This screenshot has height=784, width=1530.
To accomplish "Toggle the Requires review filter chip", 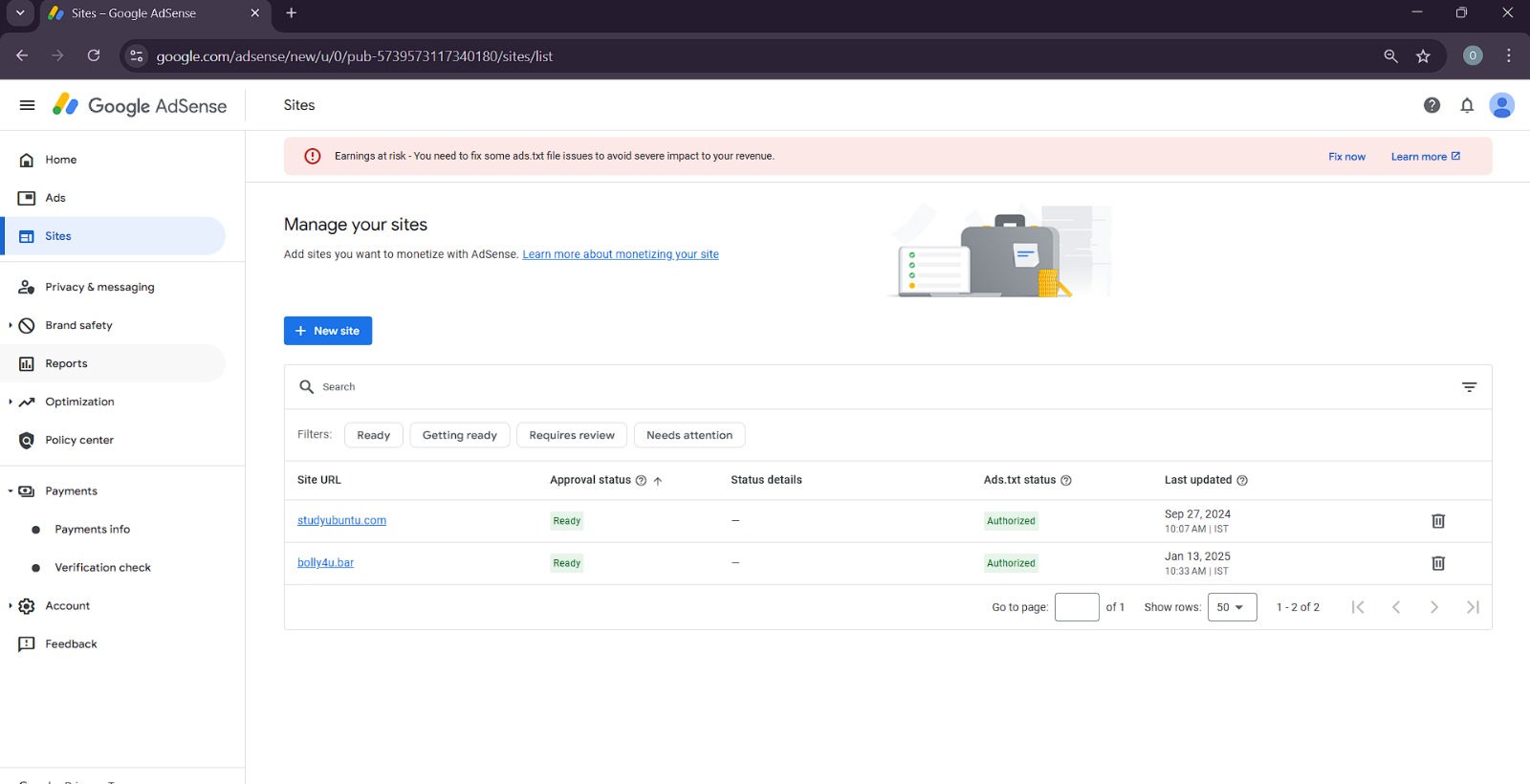I will 572,435.
